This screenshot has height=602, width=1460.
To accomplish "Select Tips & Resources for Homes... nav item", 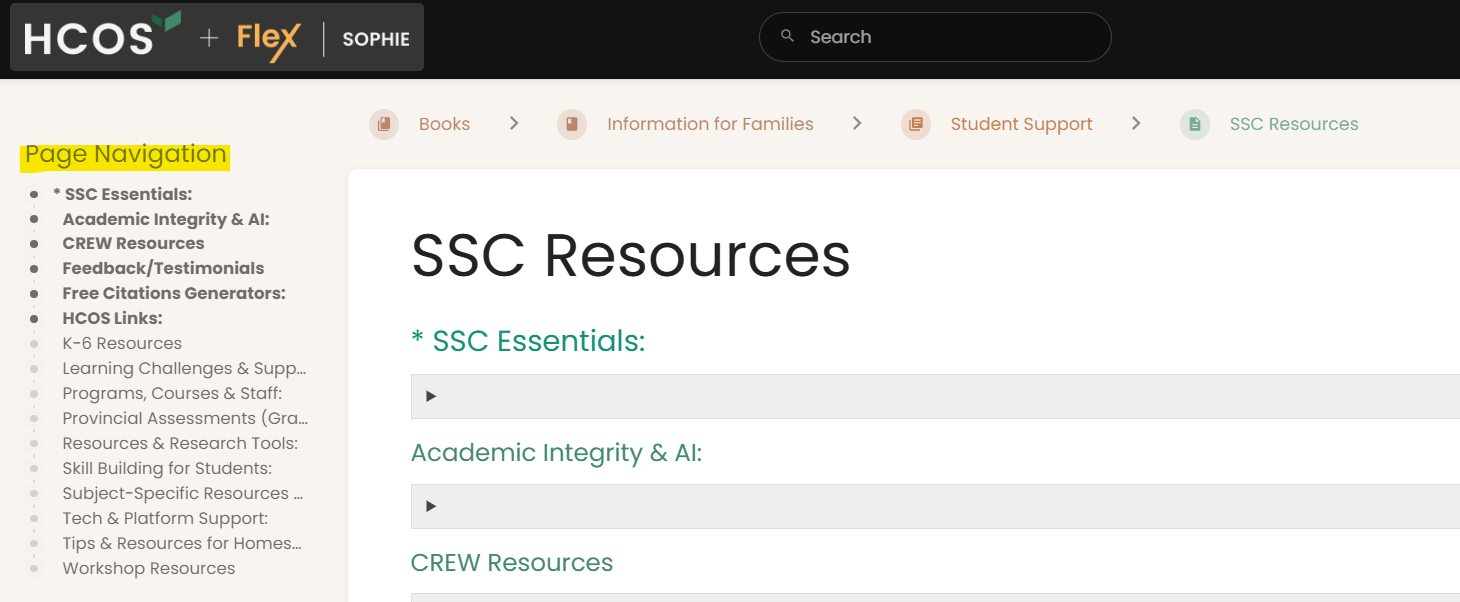I will coord(182,544).
